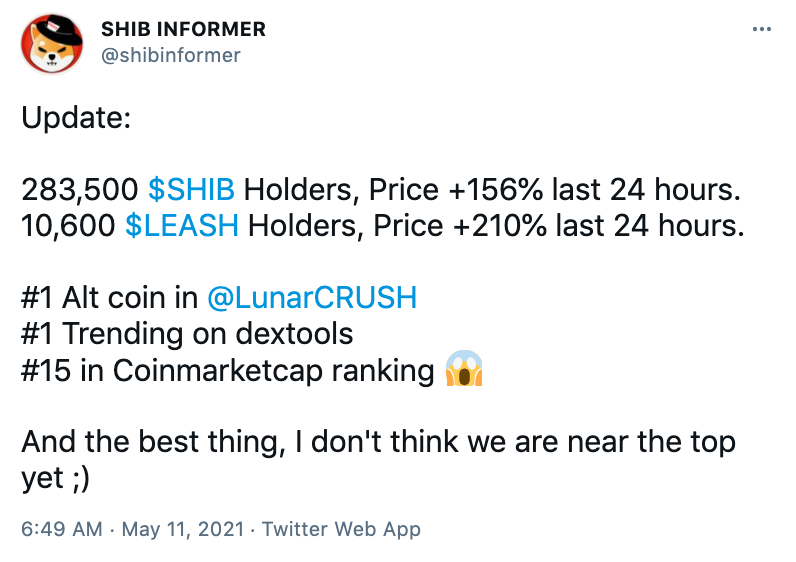The image size is (796, 562).
Task: Click the "#1 Trending on dextools" line
Action: (187, 334)
